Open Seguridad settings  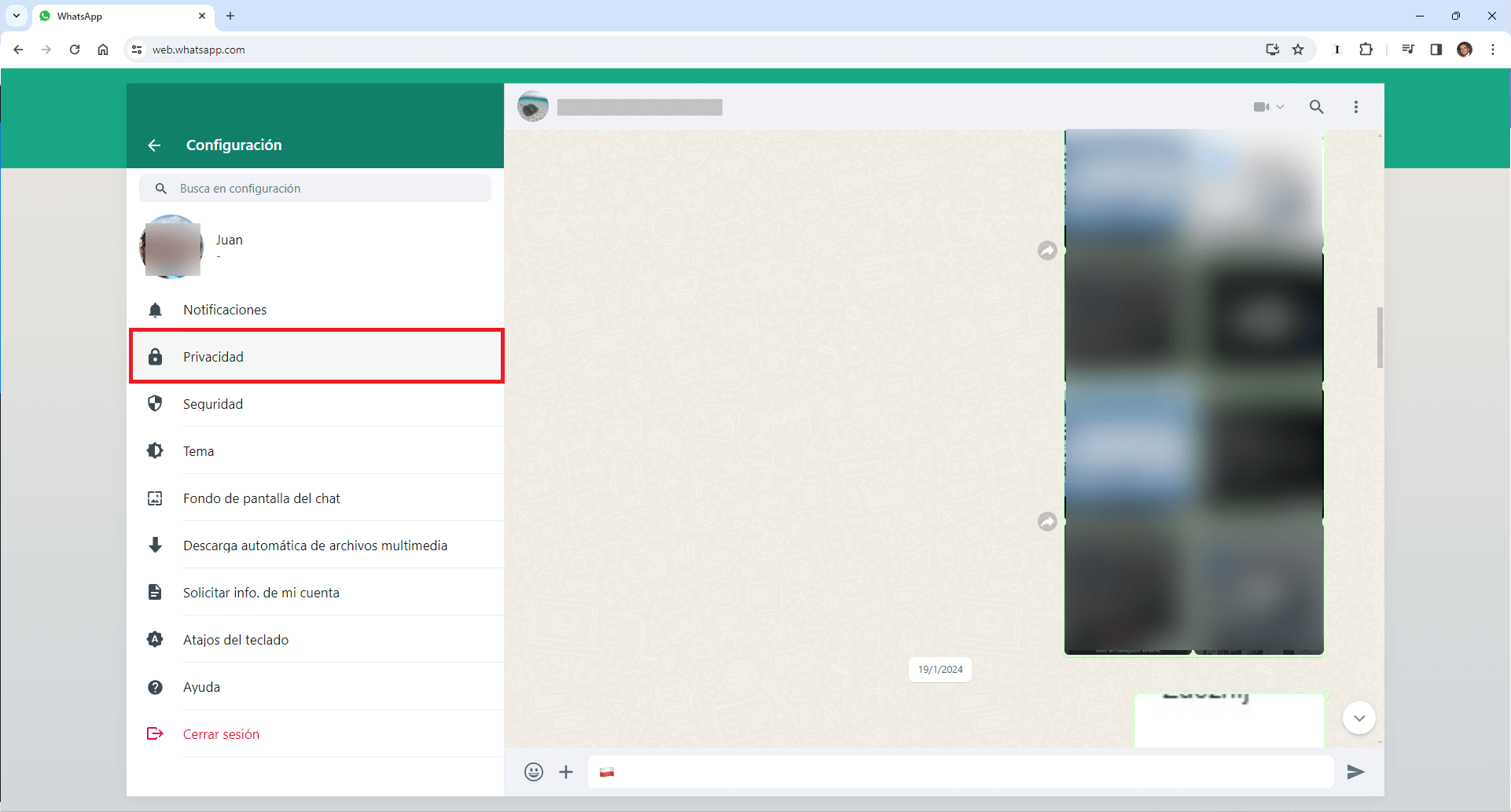pos(316,404)
